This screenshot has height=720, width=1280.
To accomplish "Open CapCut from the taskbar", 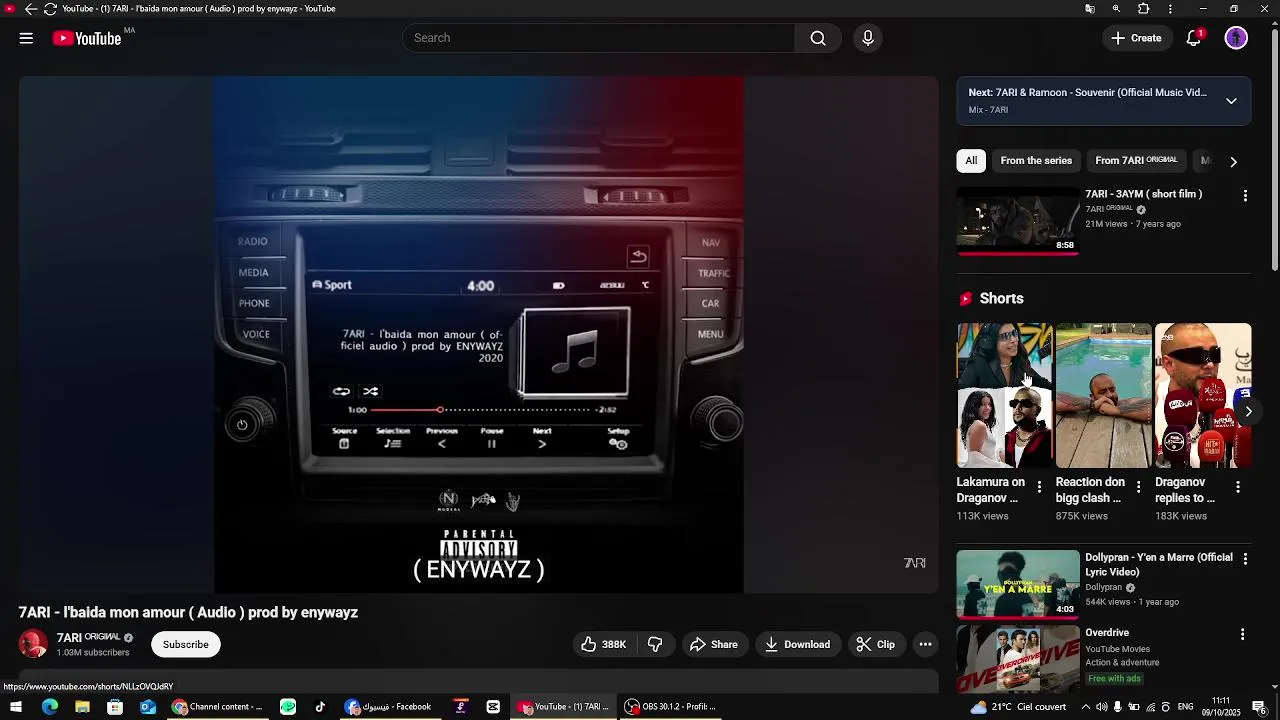I will [x=493, y=707].
